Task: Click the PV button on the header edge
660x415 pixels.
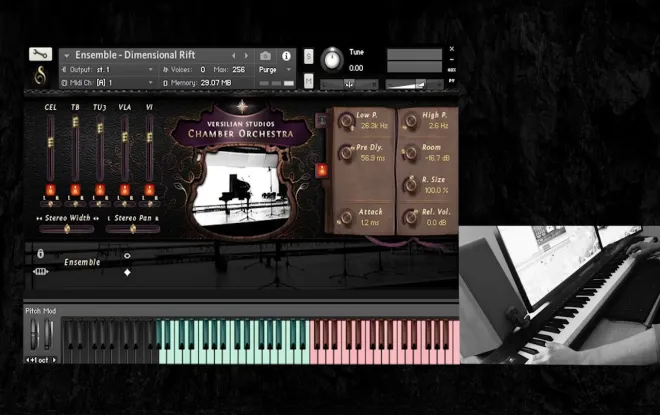Action: [452, 80]
